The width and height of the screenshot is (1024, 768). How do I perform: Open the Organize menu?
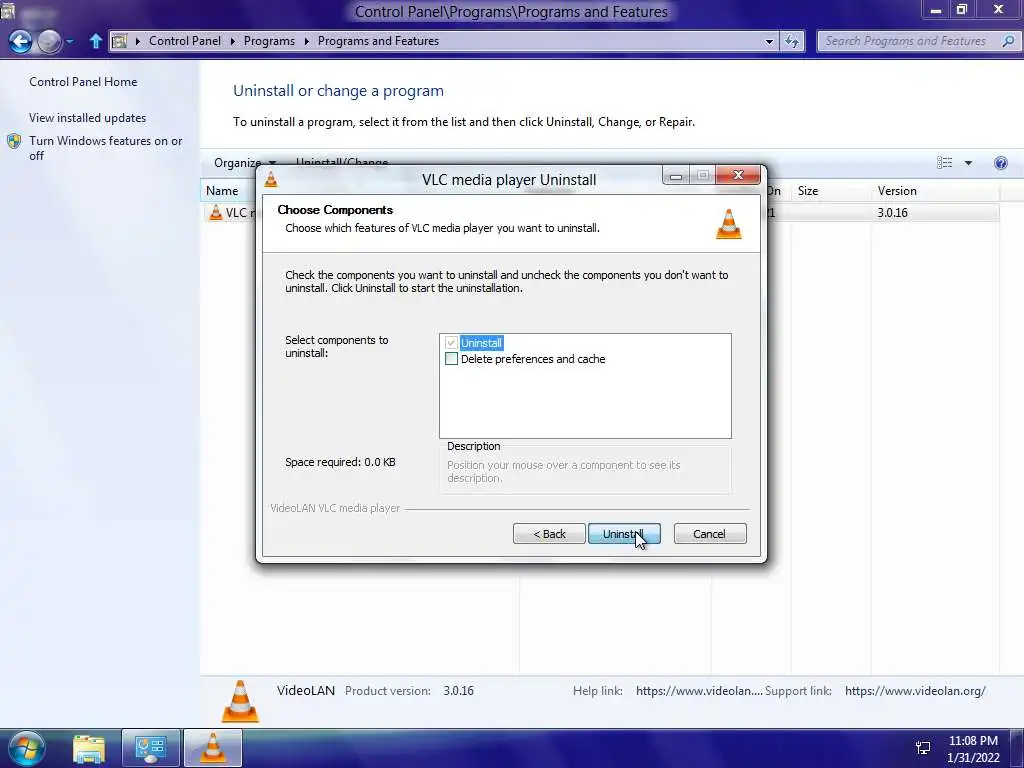[244, 163]
